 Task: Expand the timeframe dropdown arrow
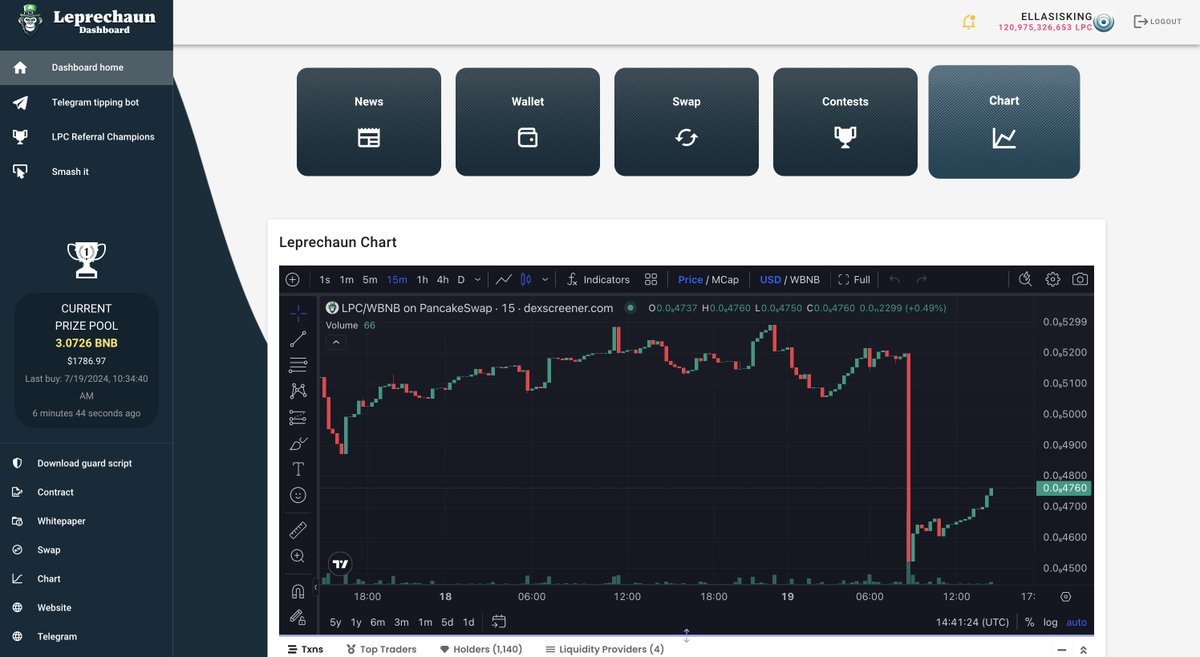pyautogui.click(x=478, y=280)
